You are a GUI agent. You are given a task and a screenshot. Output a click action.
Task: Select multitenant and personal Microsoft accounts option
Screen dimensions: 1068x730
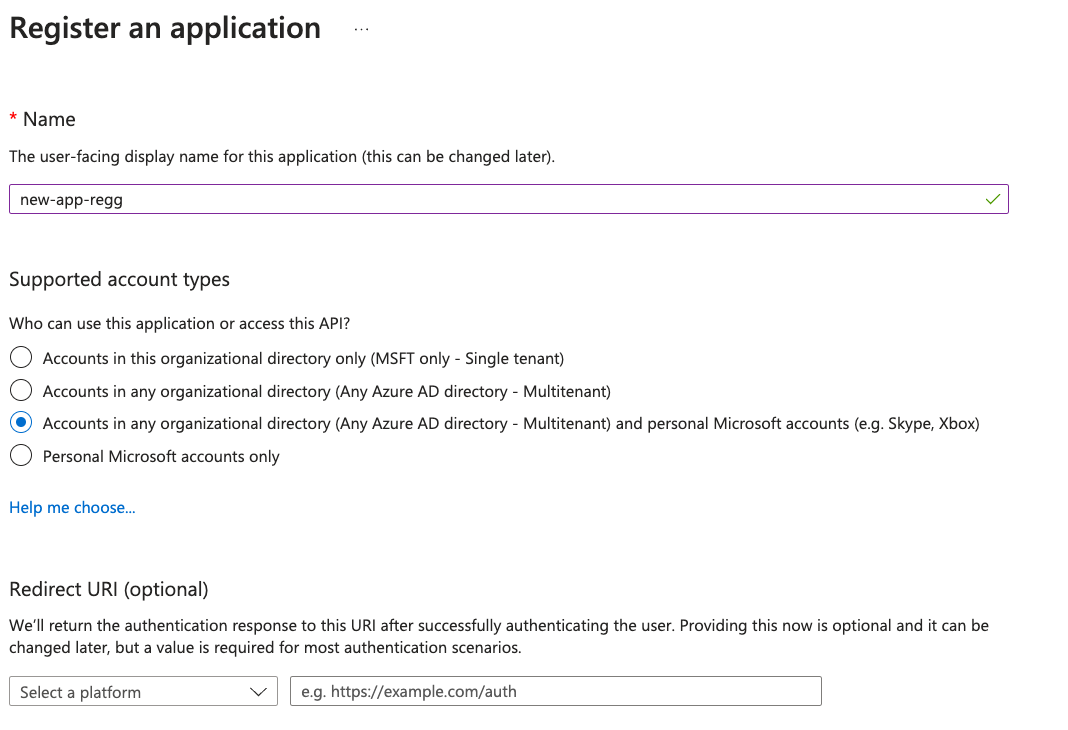coord(20,422)
